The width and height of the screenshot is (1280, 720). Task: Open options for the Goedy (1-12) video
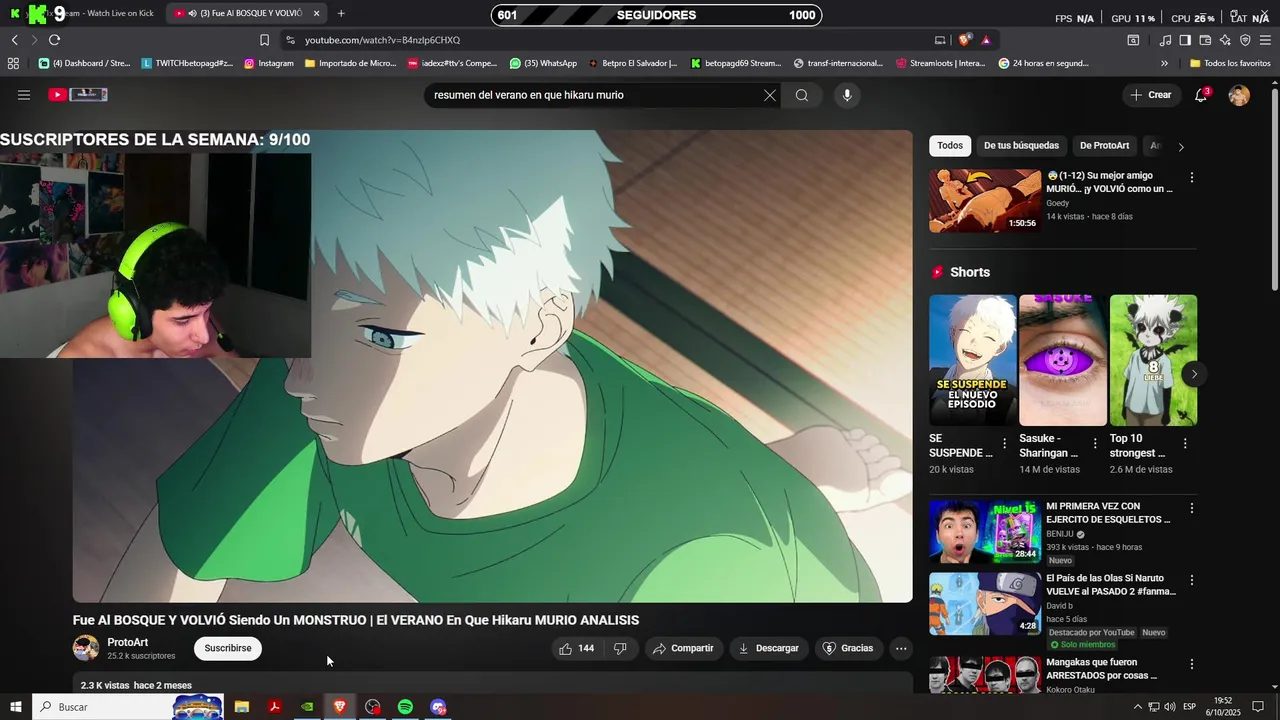click(x=1191, y=177)
